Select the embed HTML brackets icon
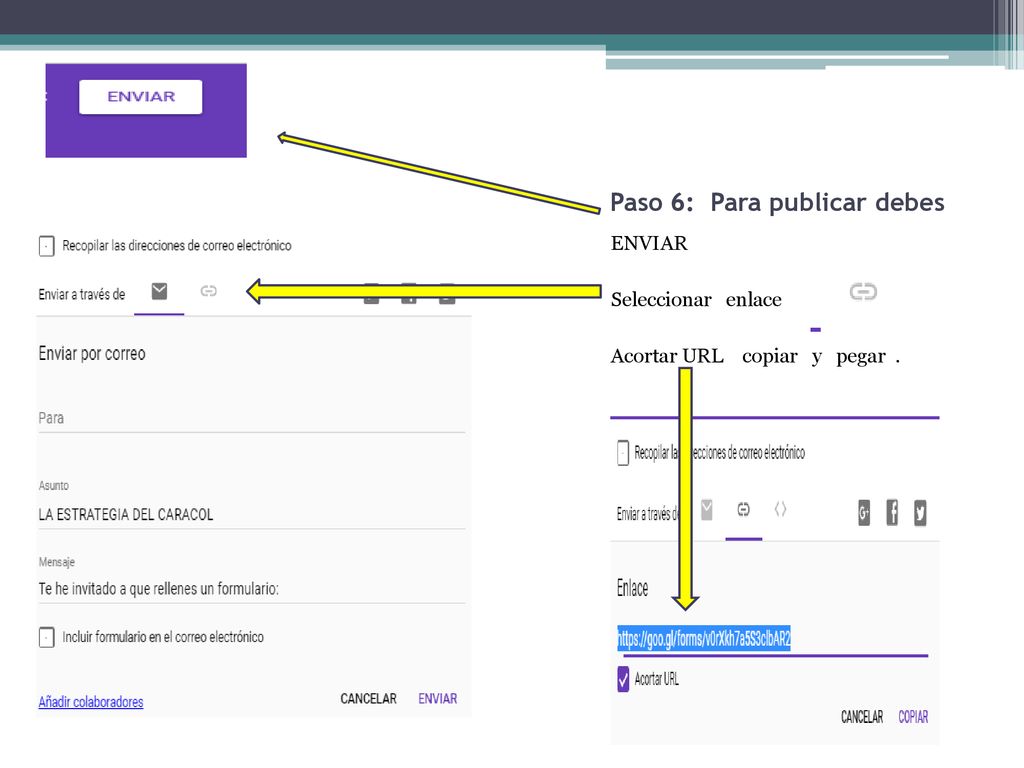 click(780, 509)
